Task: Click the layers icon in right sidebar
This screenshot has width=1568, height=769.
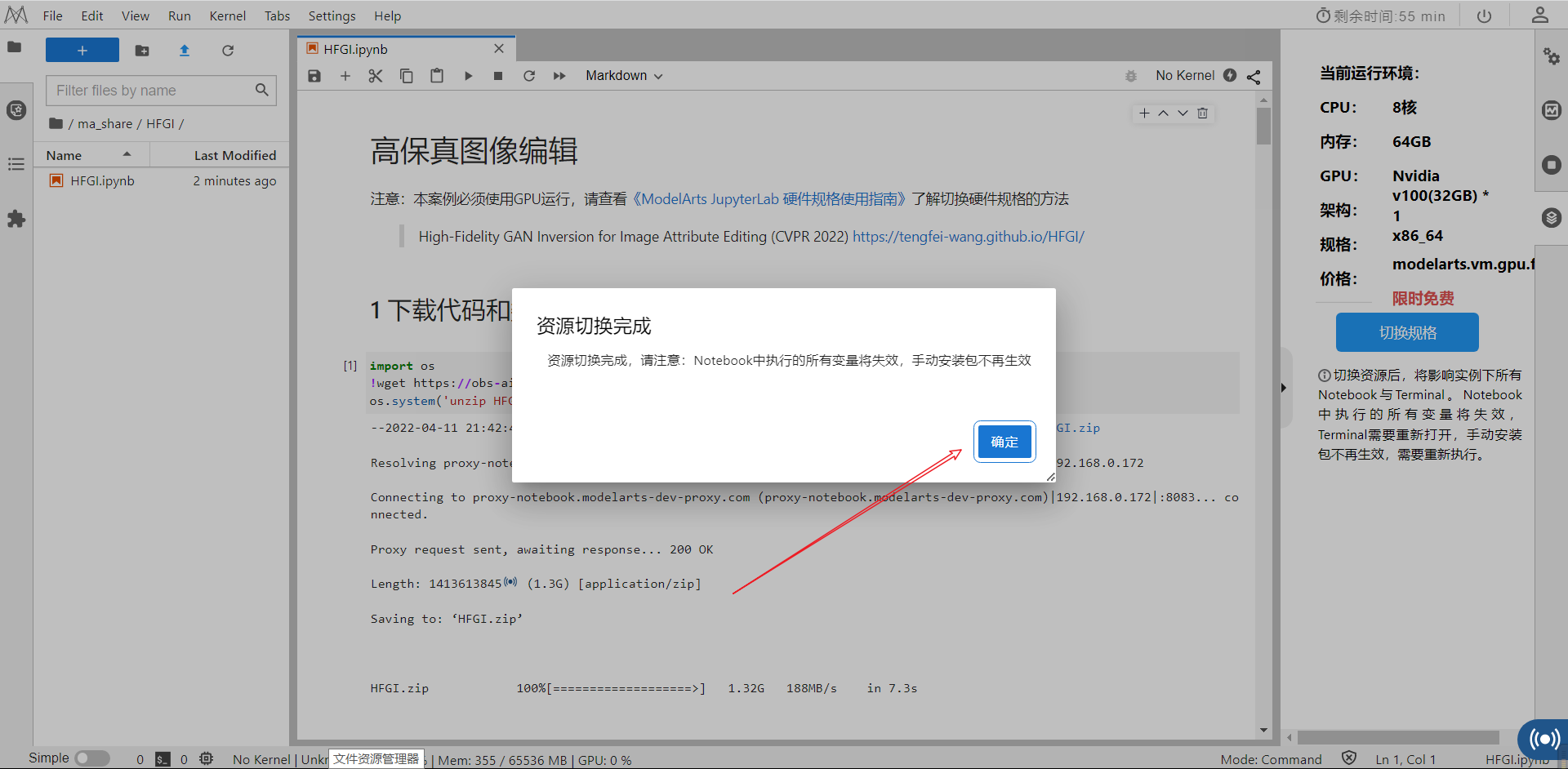Action: (1552, 218)
